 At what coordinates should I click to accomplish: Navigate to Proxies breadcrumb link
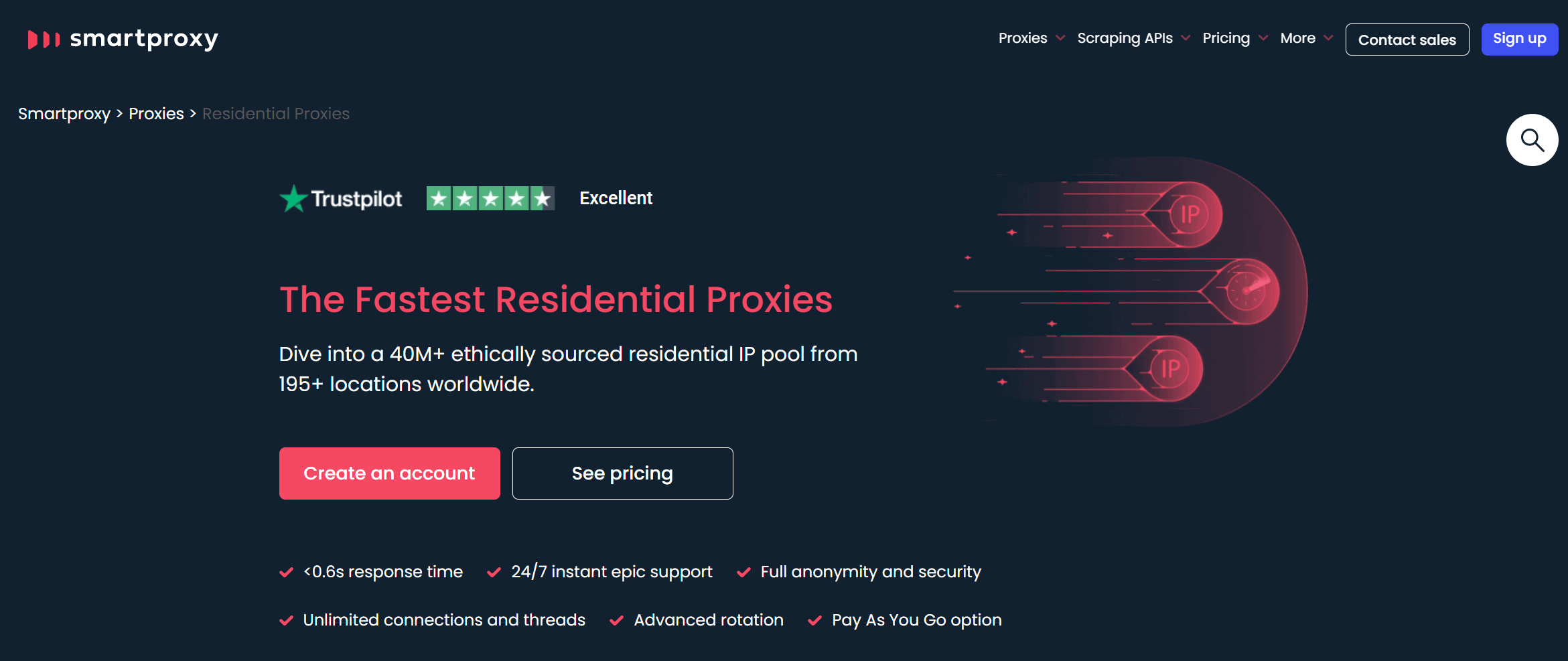pyautogui.click(x=156, y=114)
